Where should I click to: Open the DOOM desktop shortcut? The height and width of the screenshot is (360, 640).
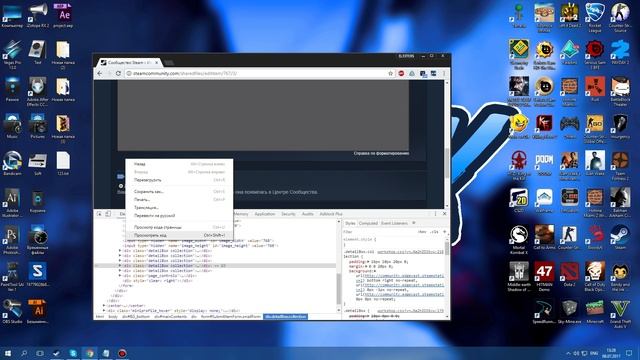point(544,164)
